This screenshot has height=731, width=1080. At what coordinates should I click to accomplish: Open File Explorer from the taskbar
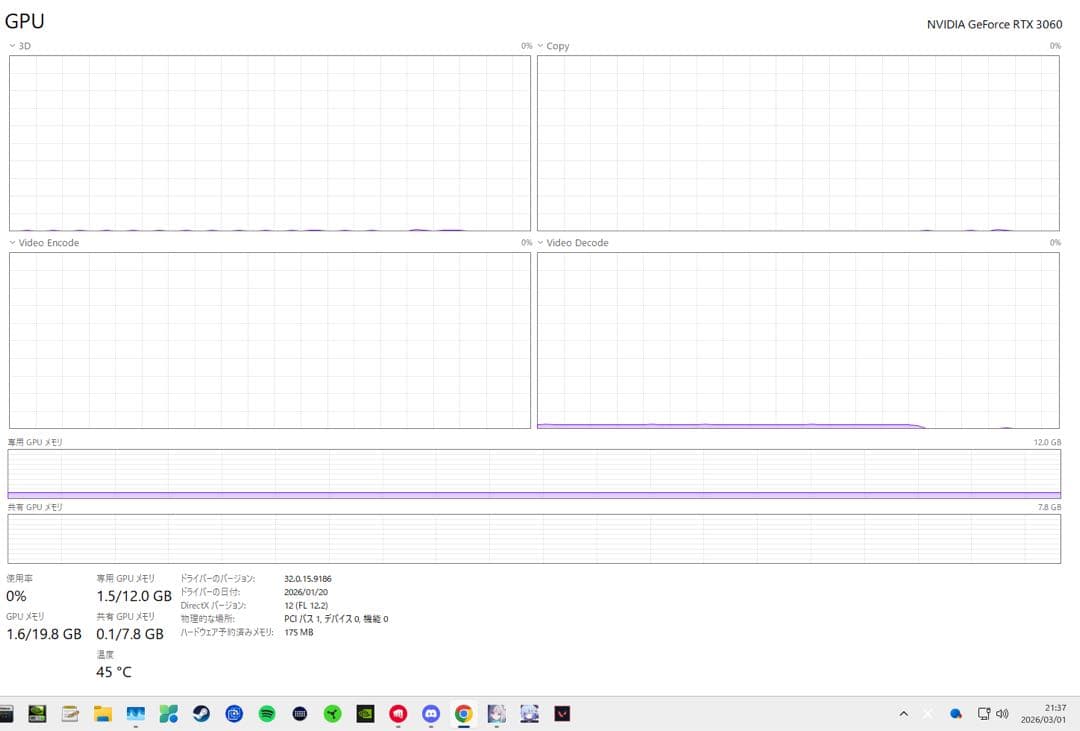pos(103,714)
